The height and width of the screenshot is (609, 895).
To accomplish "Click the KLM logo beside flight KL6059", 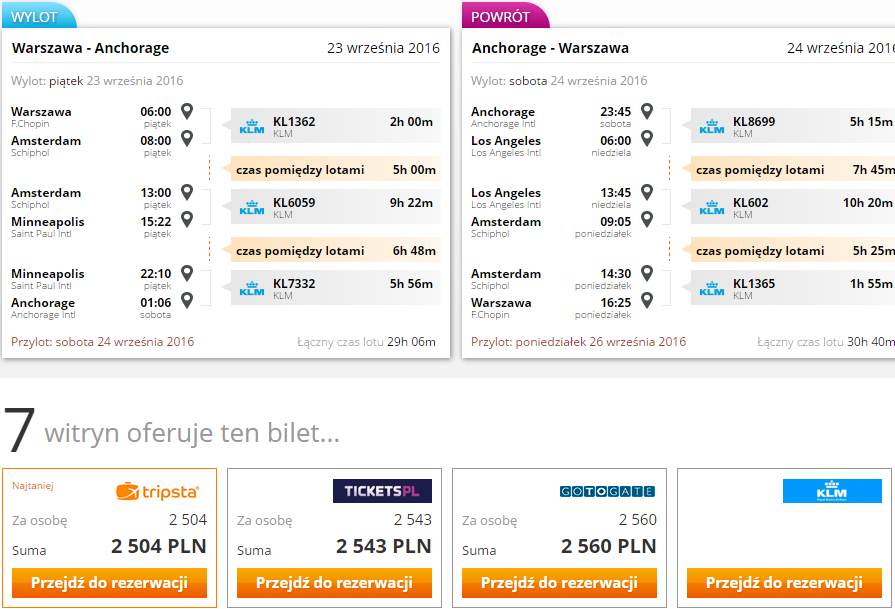I will coord(252,207).
